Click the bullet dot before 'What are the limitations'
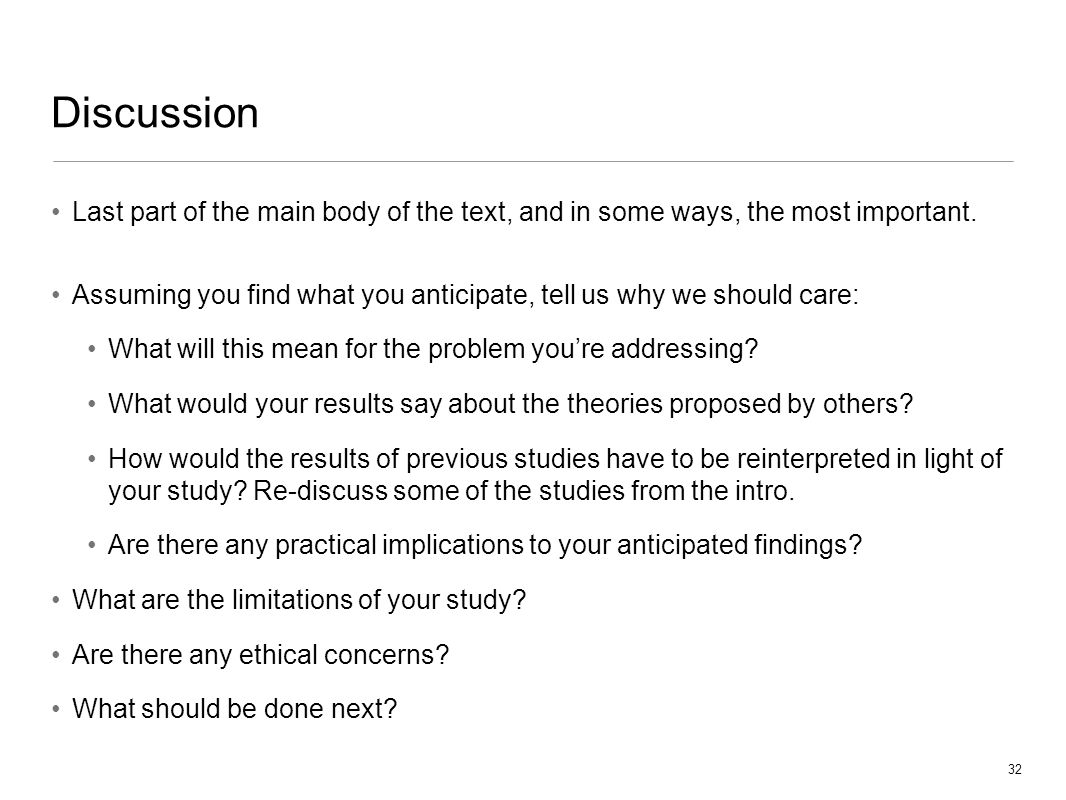The height and width of the screenshot is (800, 1066). 56,600
